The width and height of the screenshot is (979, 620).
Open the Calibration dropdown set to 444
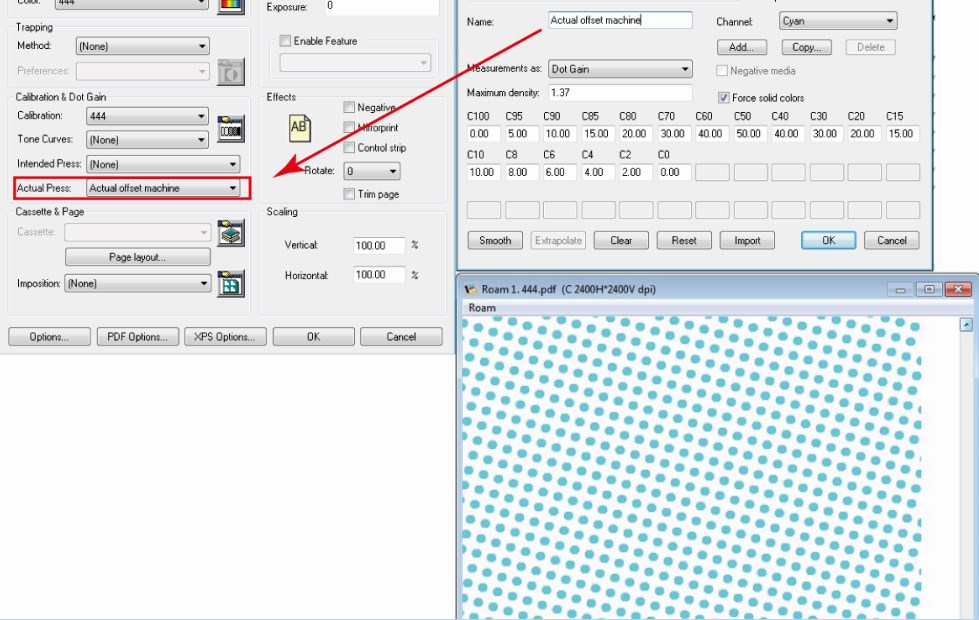(147, 116)
